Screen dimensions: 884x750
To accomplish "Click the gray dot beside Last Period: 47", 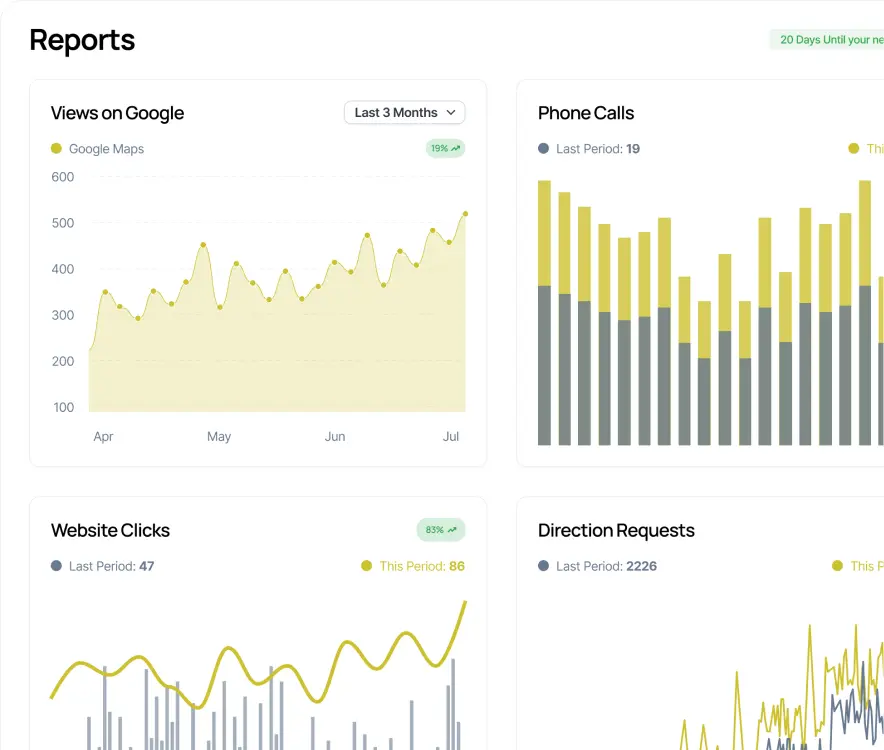I will 57,566.
